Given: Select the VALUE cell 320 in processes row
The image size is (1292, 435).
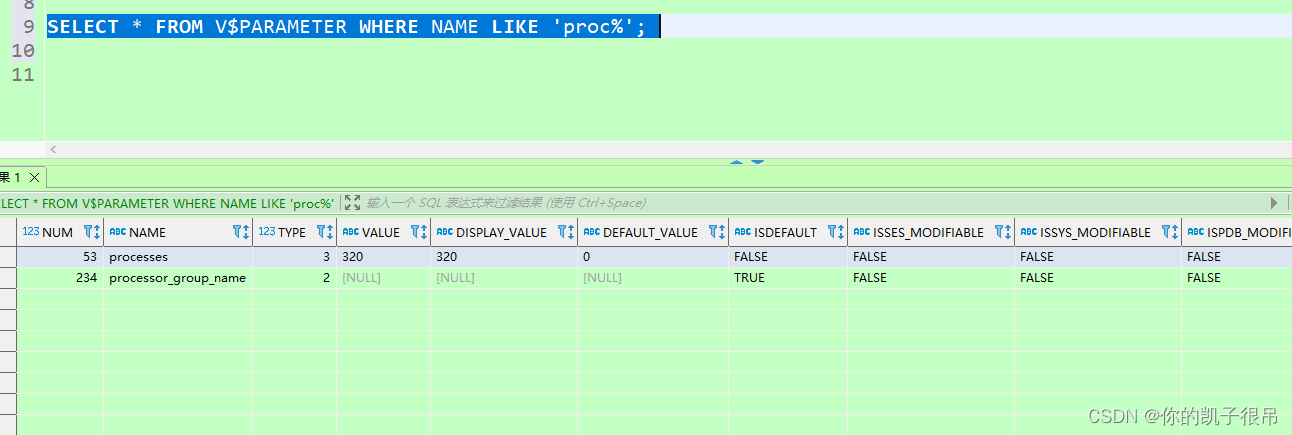Looking at the screenshot, I should coord(383,257).
